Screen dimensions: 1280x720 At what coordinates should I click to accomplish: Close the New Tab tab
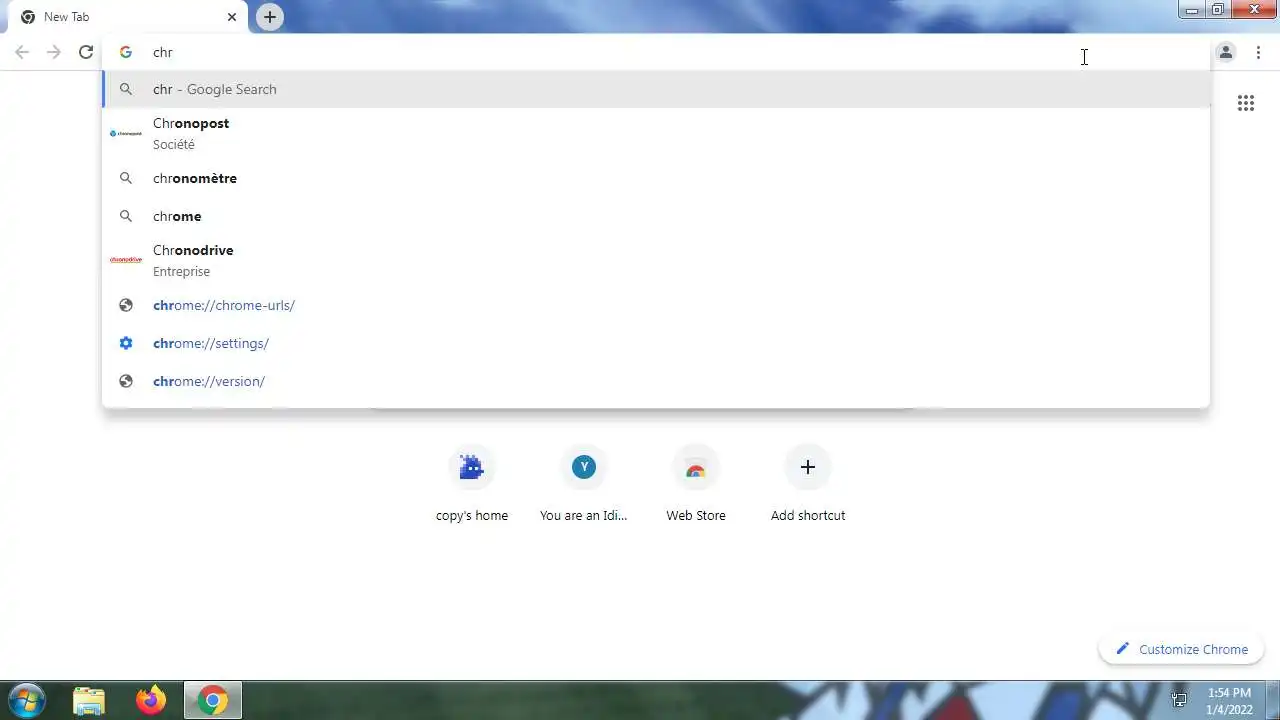232,17
